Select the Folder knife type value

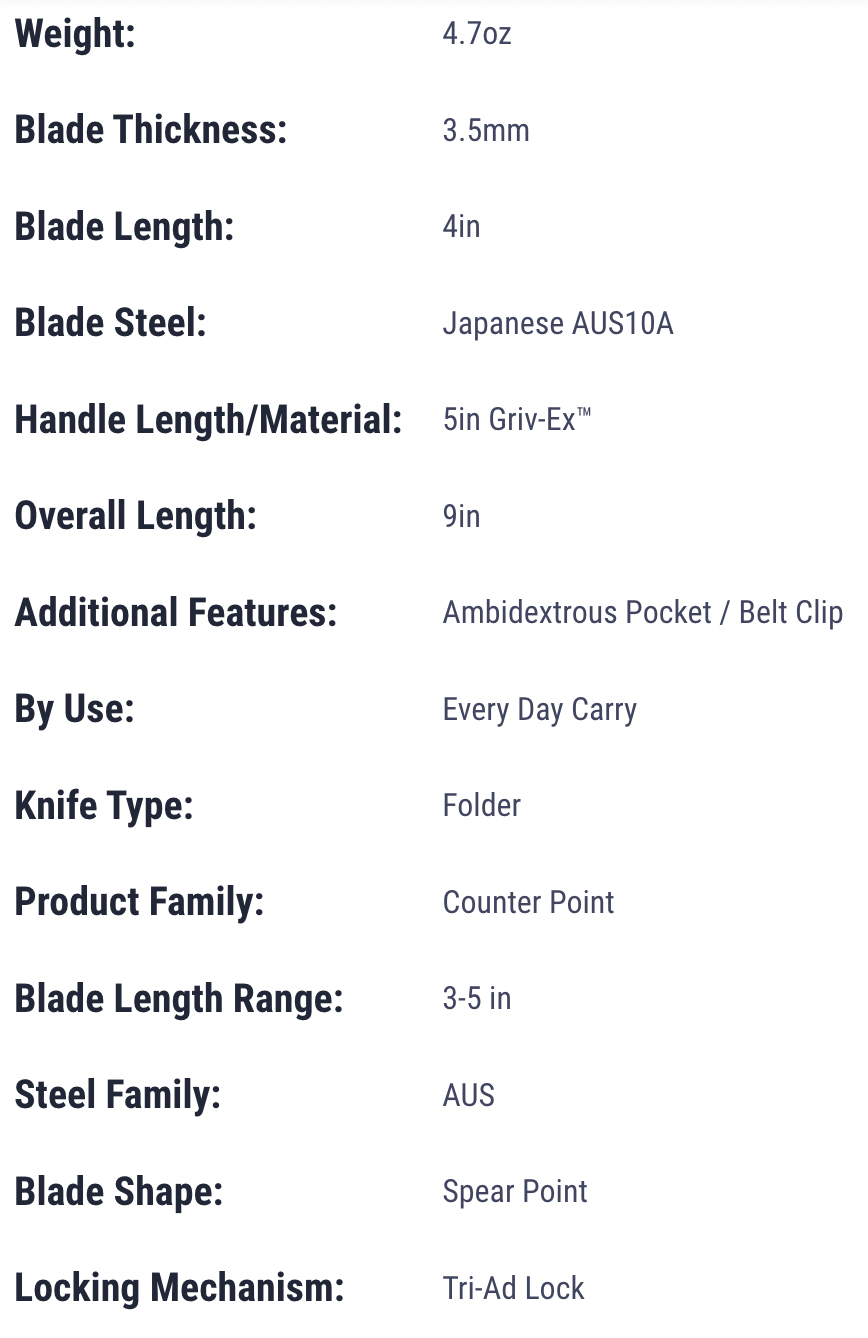[482, 805]
